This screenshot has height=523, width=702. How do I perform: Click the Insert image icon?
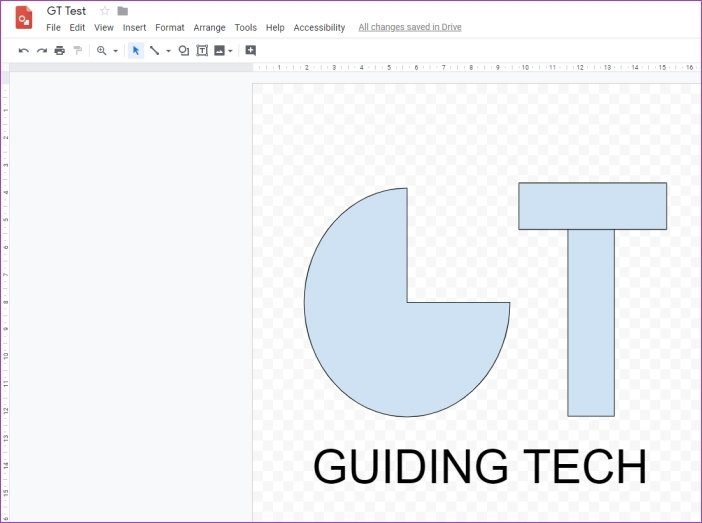(x=219, y=51)
